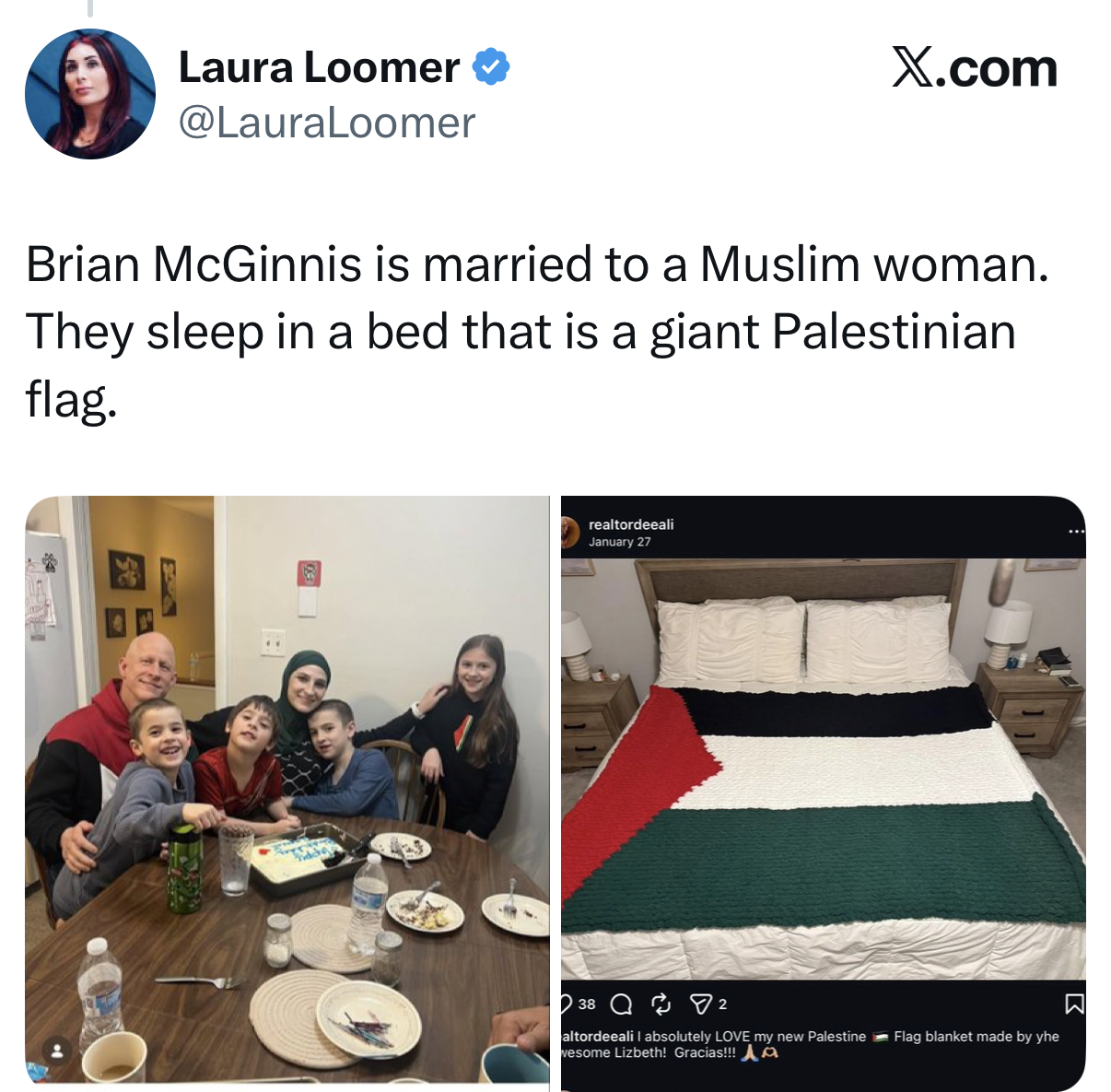Click the Laura Loomer display name
This screenshot has height=1092, width=1111.
(319, 67)
